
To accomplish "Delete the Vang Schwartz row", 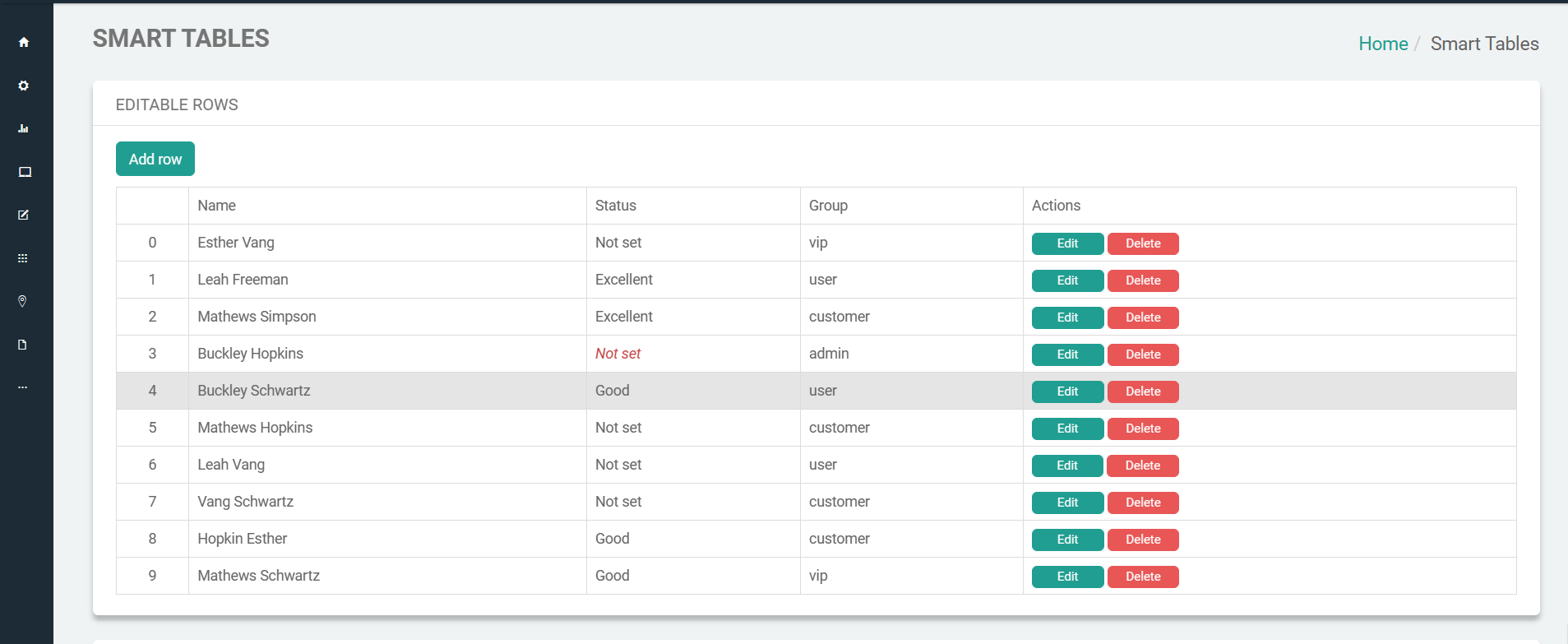I will point(1143,503).
